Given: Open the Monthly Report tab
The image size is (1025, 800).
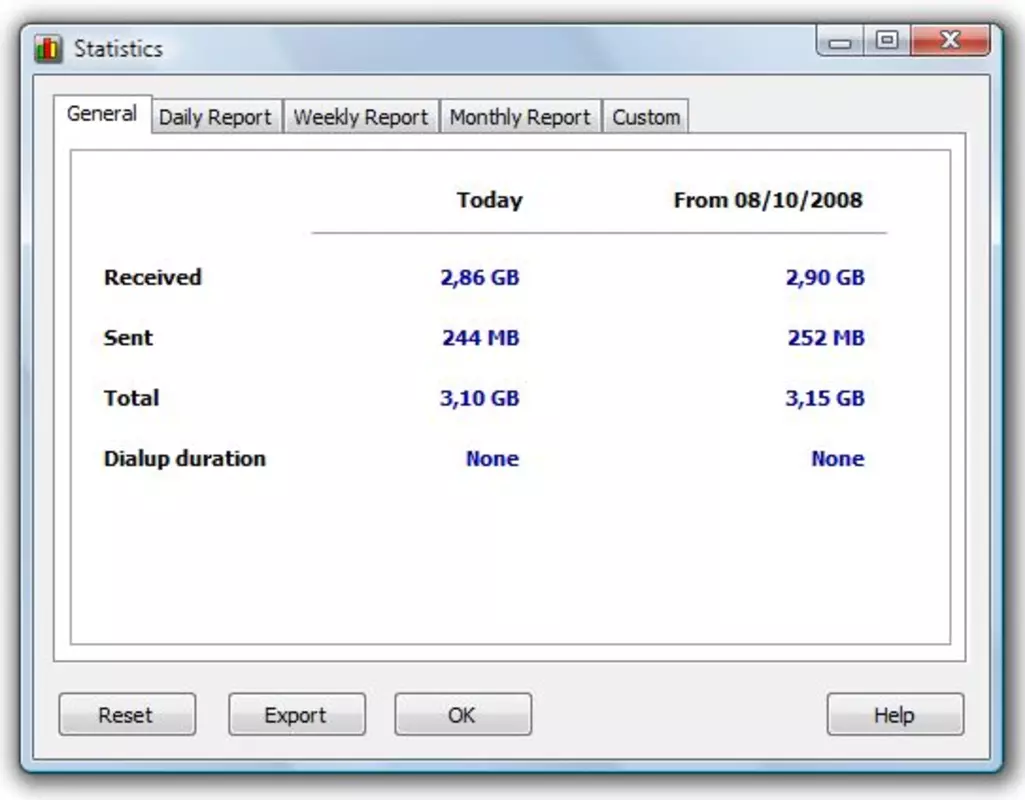Looking at the screenshot, I should pos(520,117).
